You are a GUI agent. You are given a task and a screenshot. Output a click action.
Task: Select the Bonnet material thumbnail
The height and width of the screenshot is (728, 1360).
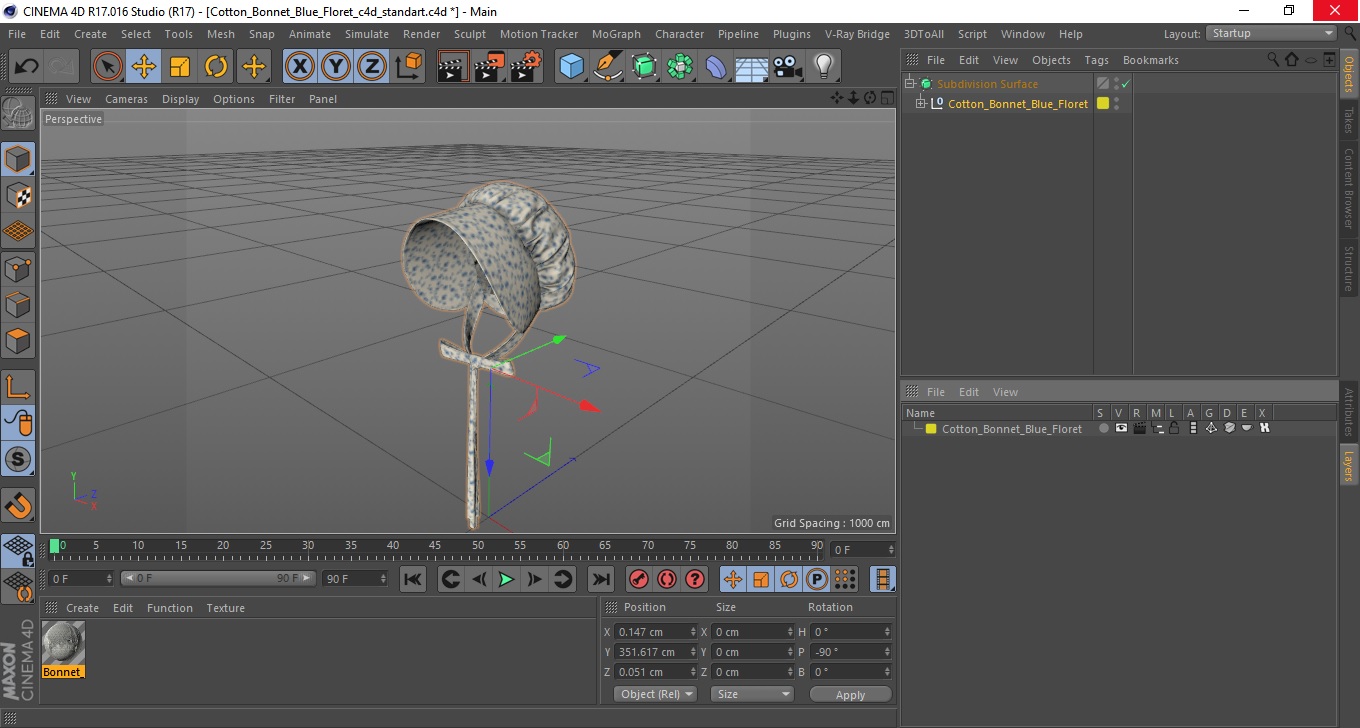click(63, 643)
